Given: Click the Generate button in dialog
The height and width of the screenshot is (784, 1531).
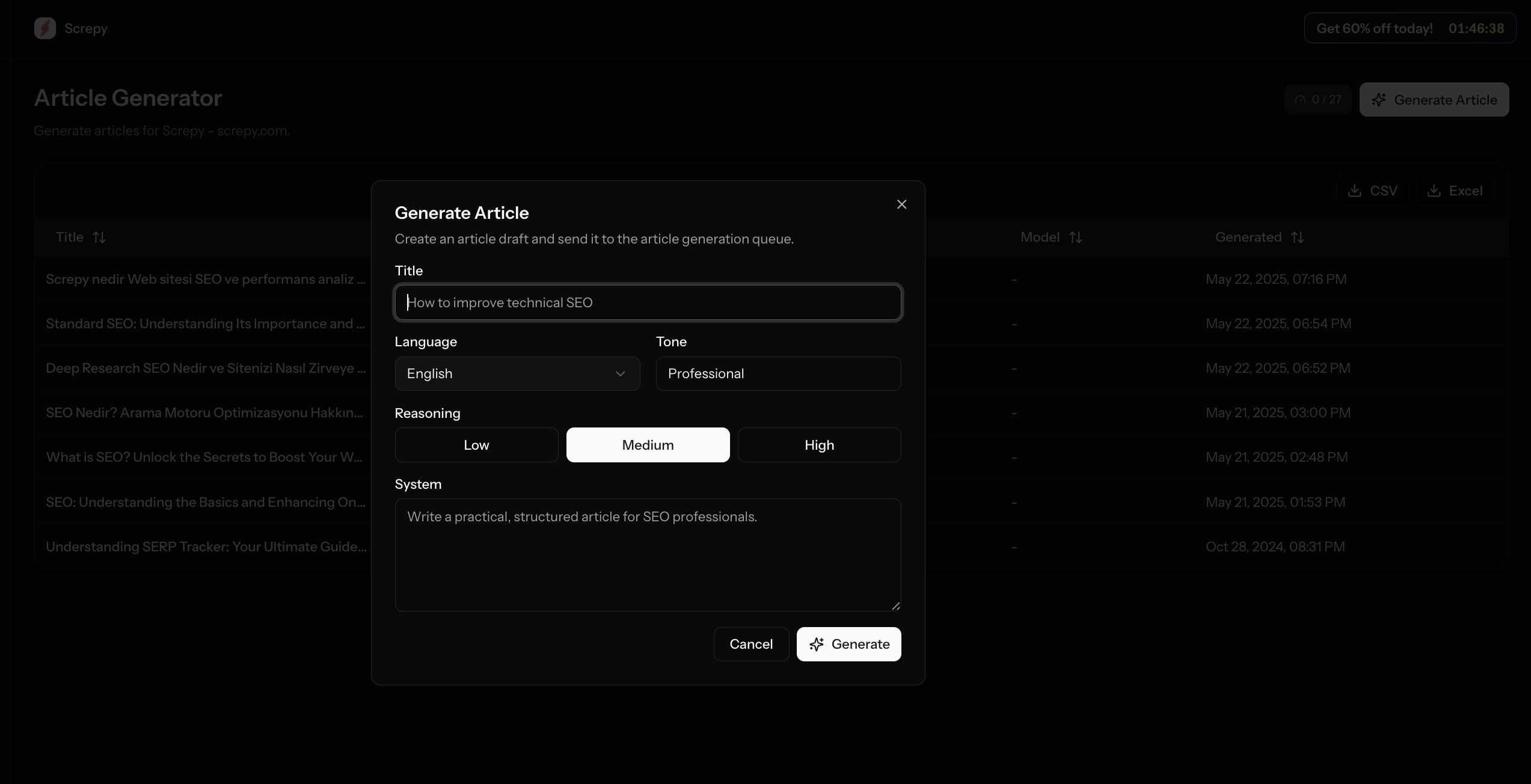Looking at the screenshot, I should (848, 644).
